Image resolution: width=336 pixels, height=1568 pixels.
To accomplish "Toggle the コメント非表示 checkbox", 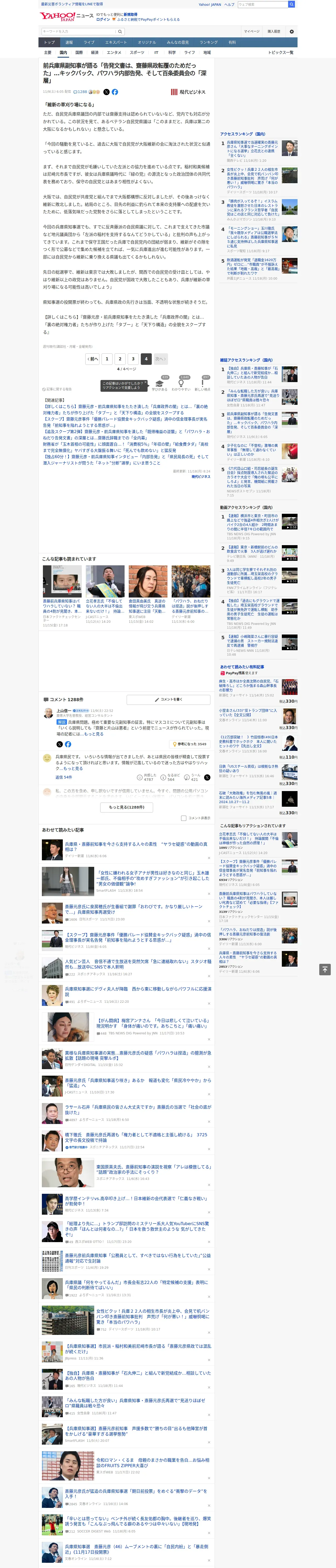I will 183,818.
